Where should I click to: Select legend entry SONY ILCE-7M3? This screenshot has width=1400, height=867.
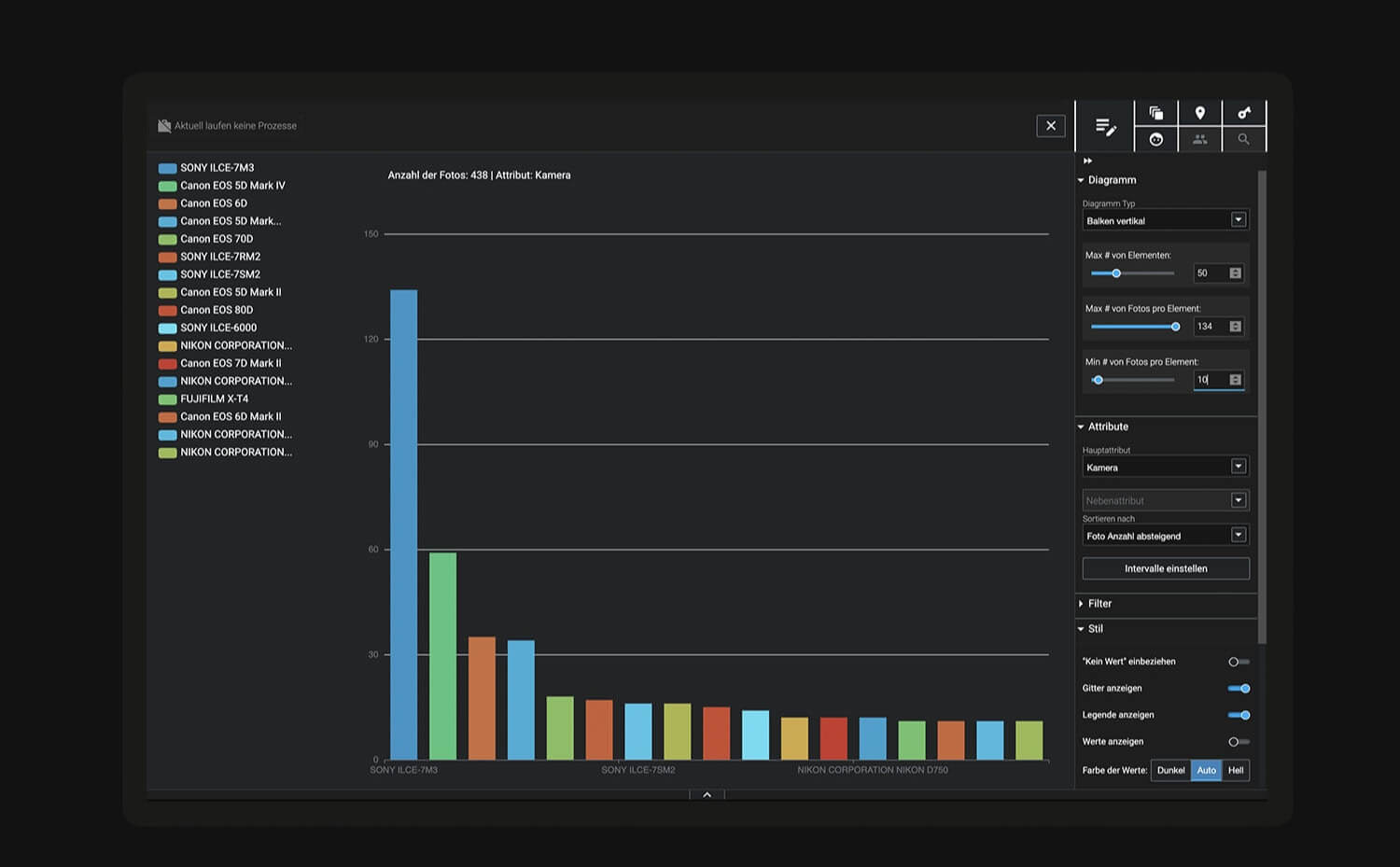217,168
